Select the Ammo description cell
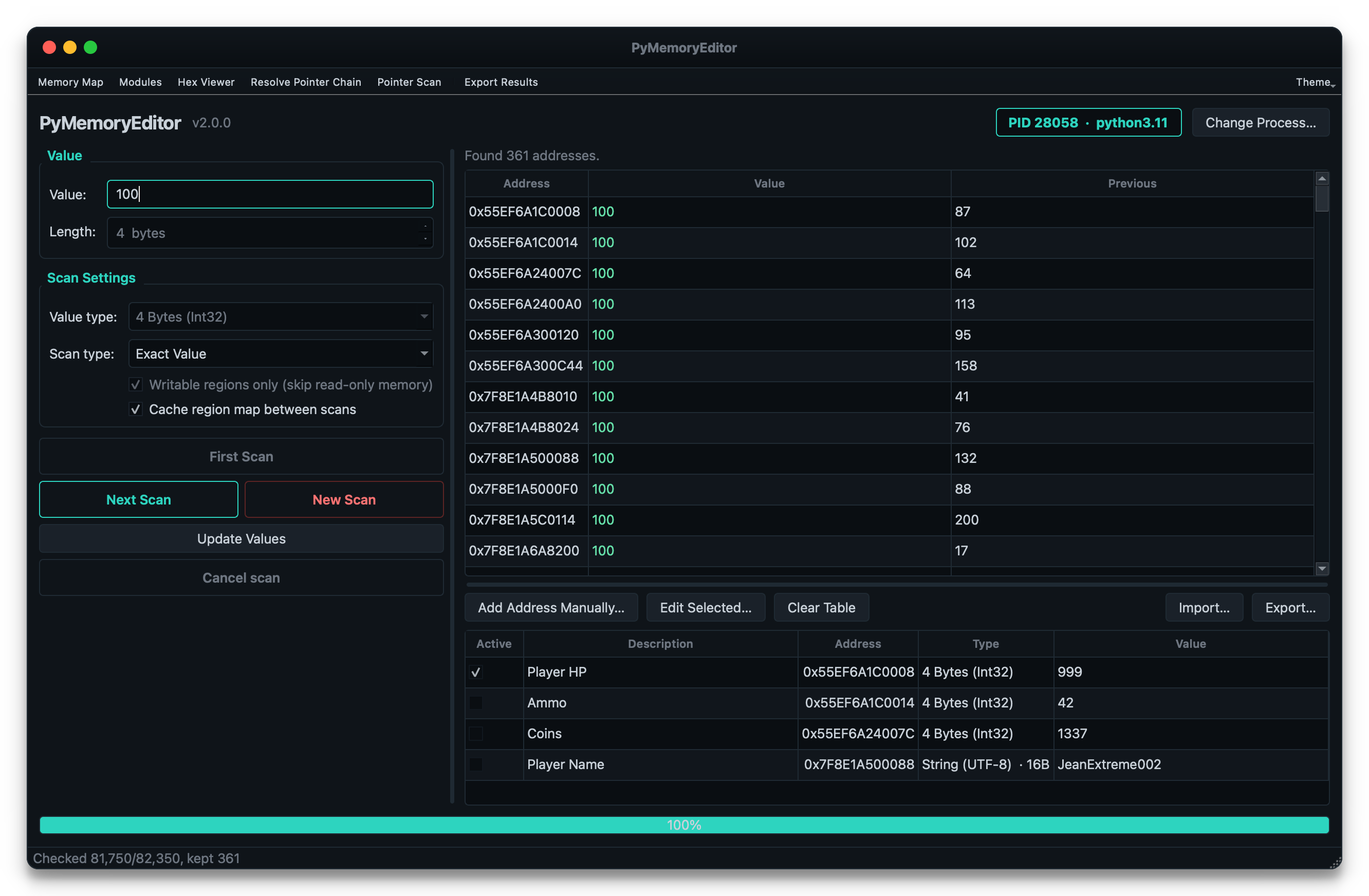This screenshot has width=1369, height=896. [x=660, y=703]
